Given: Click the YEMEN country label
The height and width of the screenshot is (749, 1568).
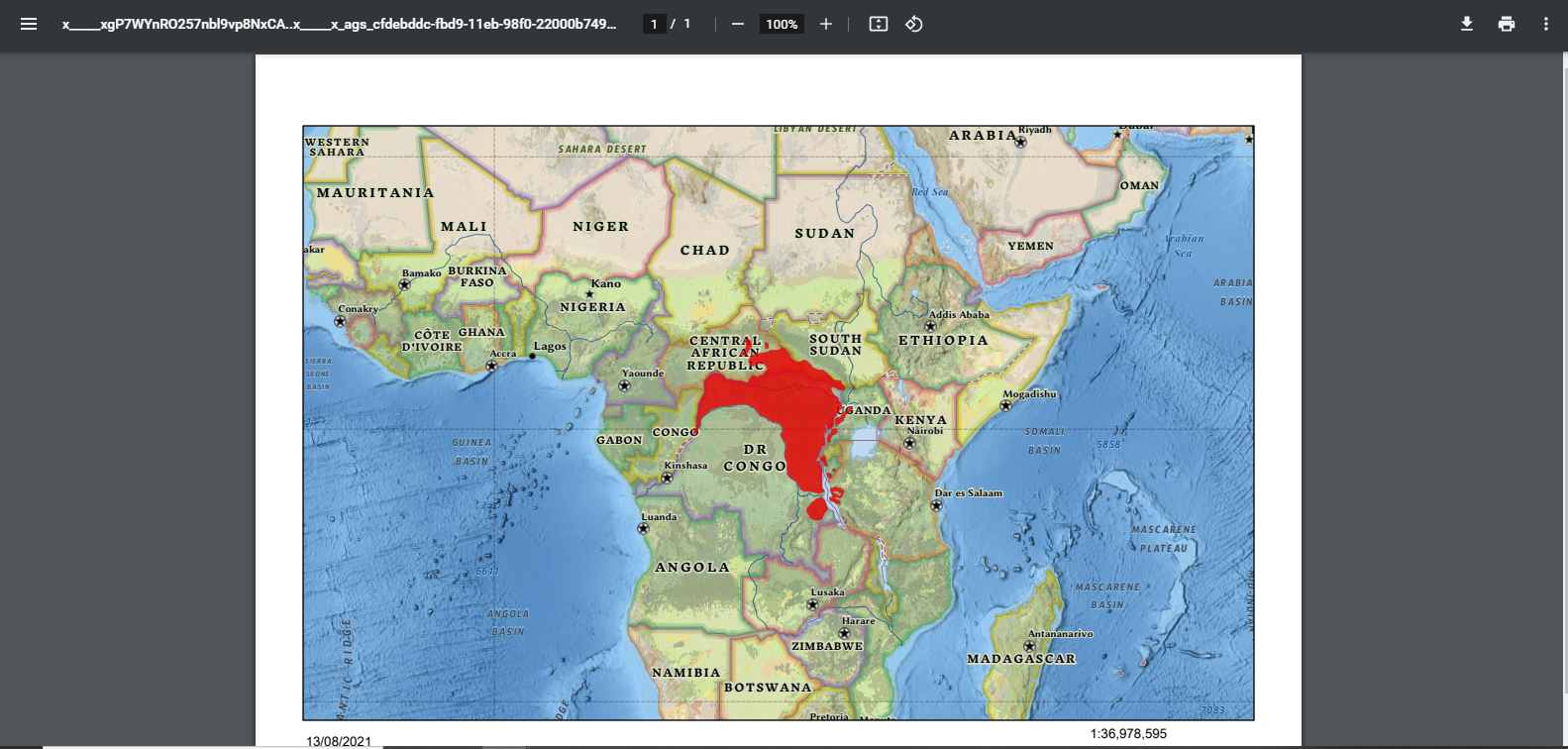Looking at the screenshot, I should [1030, 246].
